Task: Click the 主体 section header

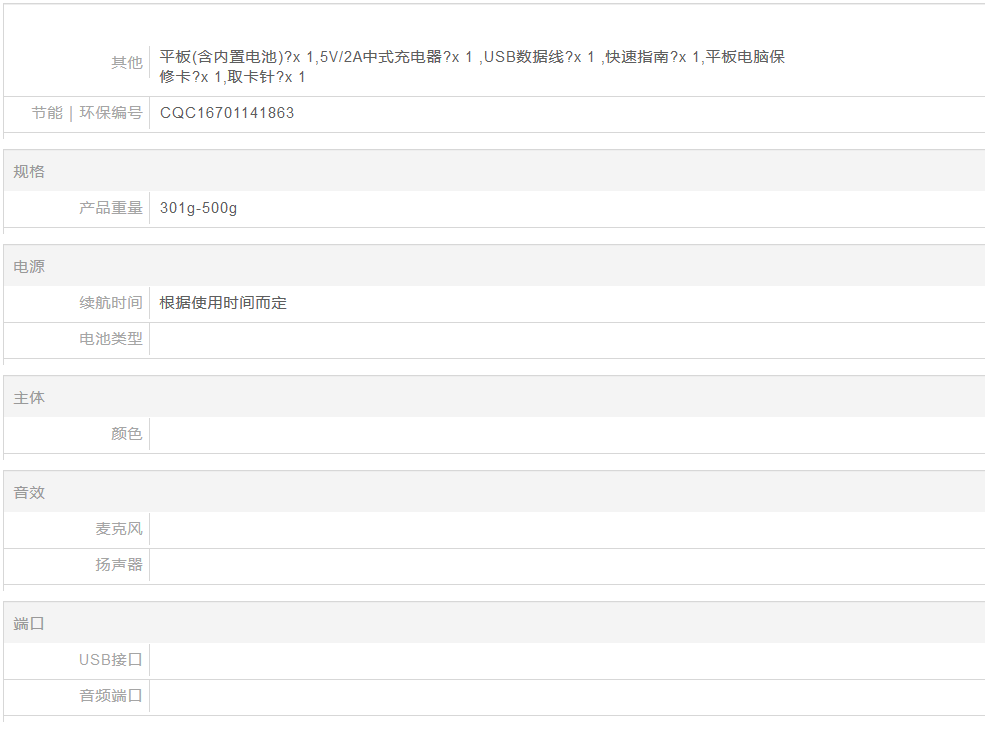Action: pos(29,398)
